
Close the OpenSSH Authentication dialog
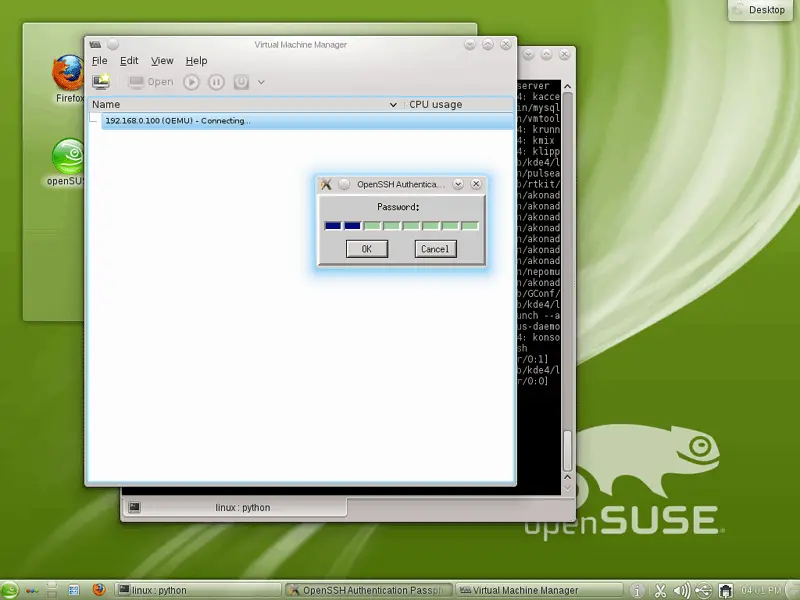coord(476,184)
